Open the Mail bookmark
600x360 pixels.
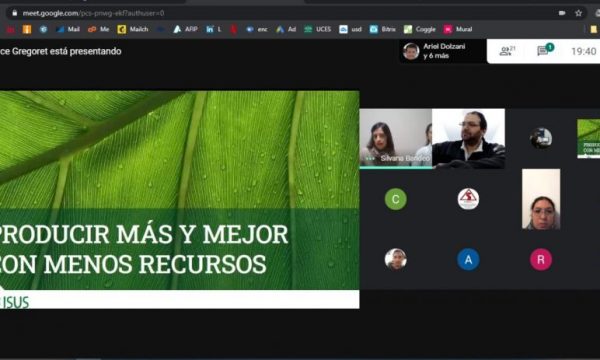coord(68,29)
